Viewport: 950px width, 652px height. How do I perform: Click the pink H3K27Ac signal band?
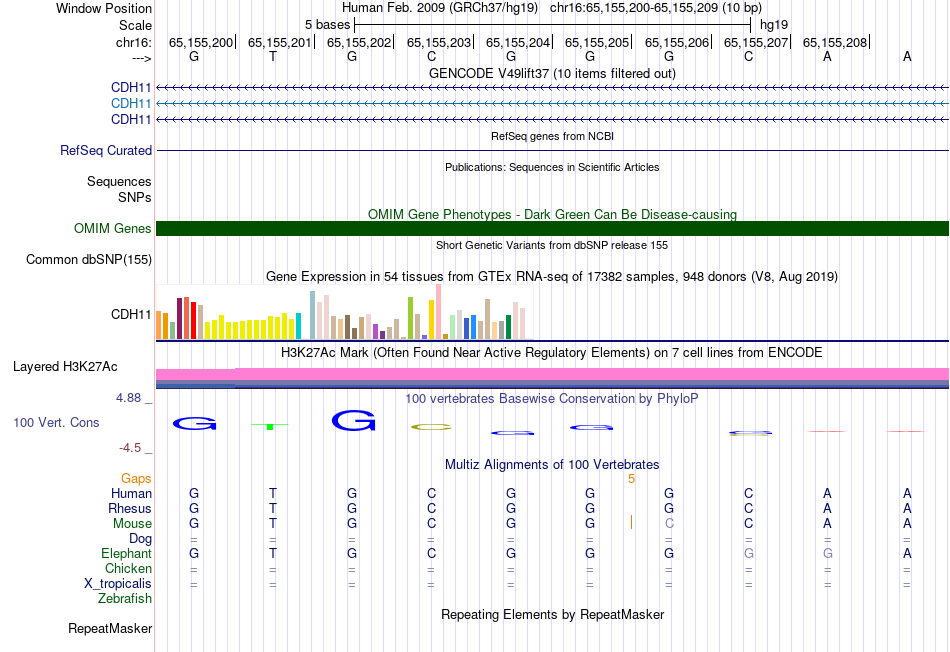point(552,374)
